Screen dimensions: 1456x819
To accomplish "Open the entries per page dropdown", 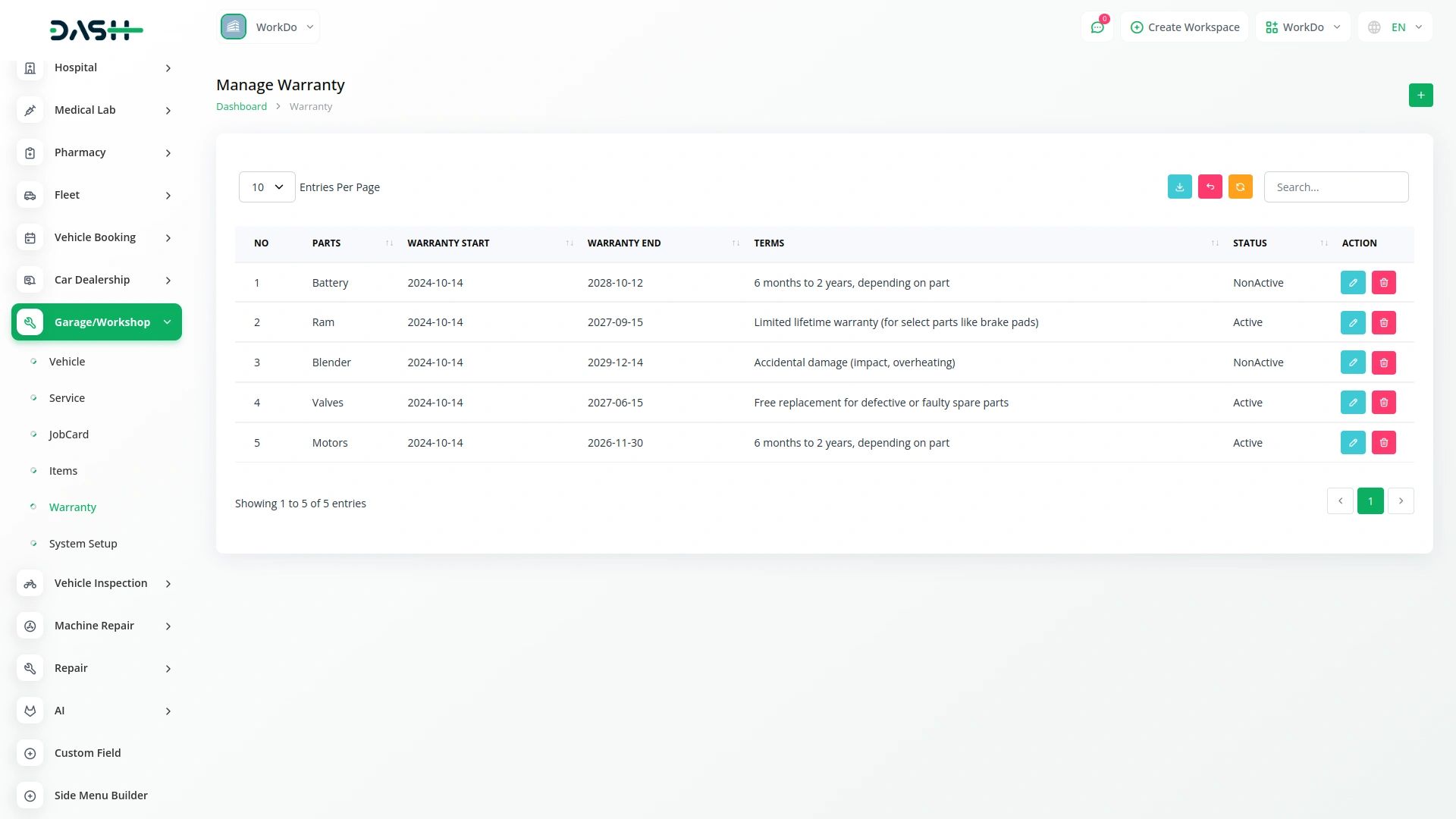I will click(267, 187).
